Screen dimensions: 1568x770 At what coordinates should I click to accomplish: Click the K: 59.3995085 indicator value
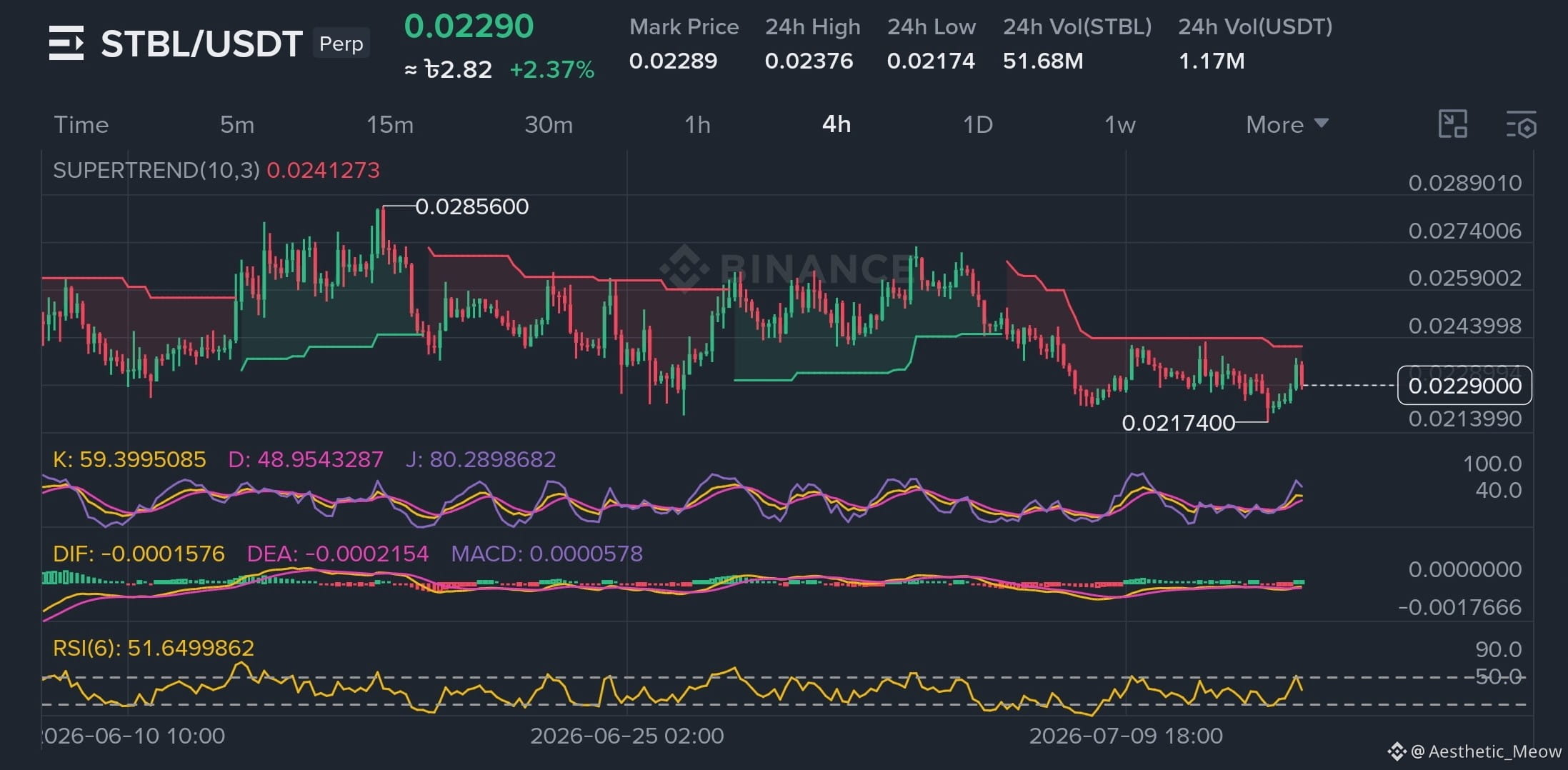(x=129, y=459)
